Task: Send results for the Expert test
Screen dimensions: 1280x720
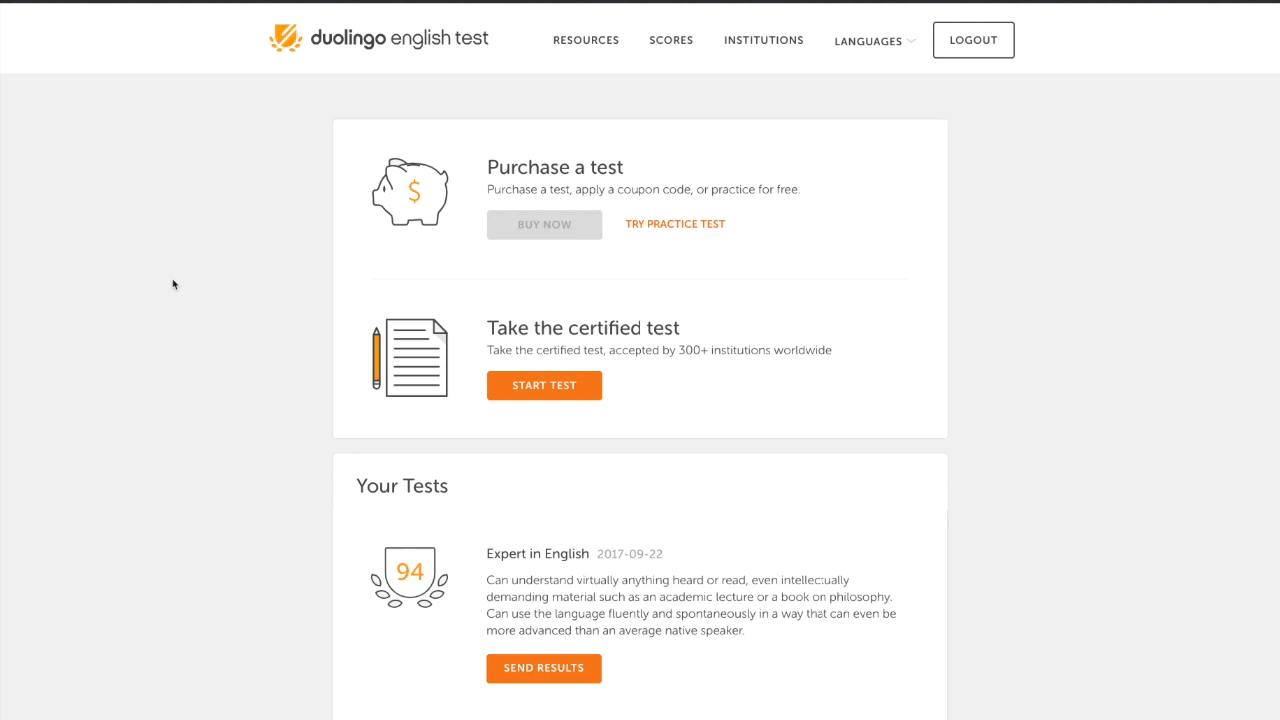Action: tap(544, 668)
